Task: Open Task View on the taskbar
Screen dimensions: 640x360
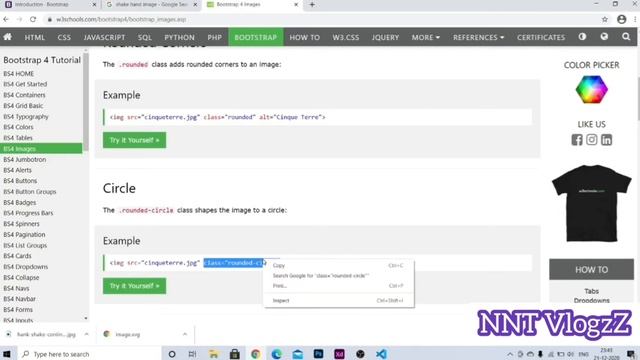Action: pos(192,354)
